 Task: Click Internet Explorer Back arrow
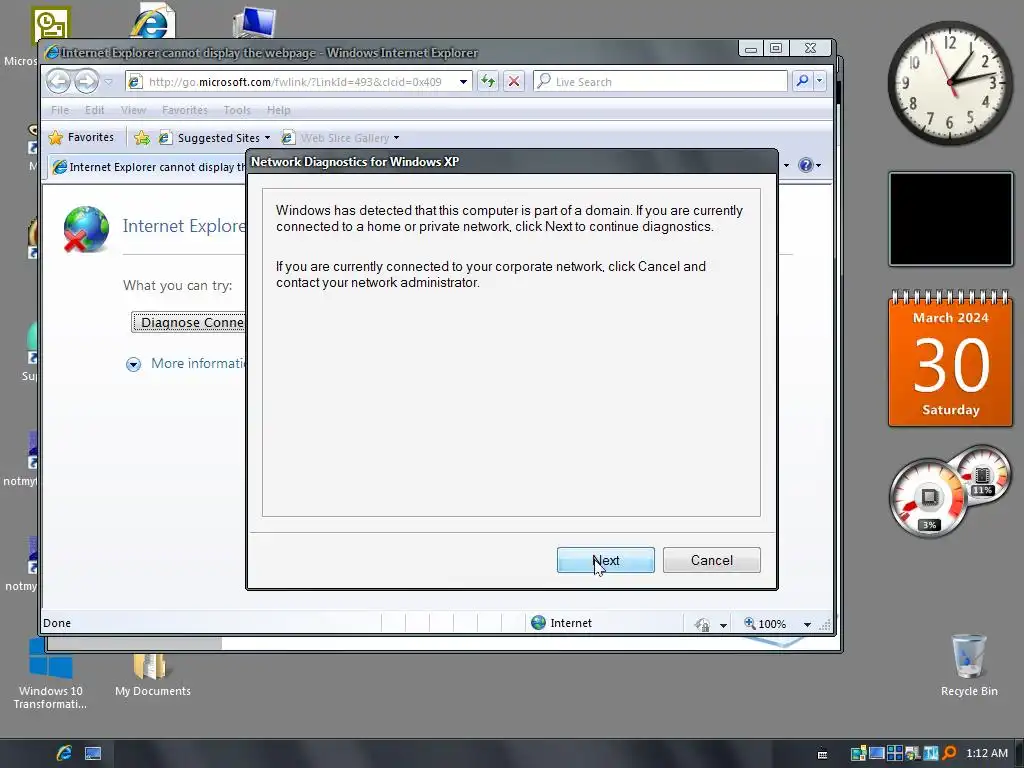click(x=59, y=82)
